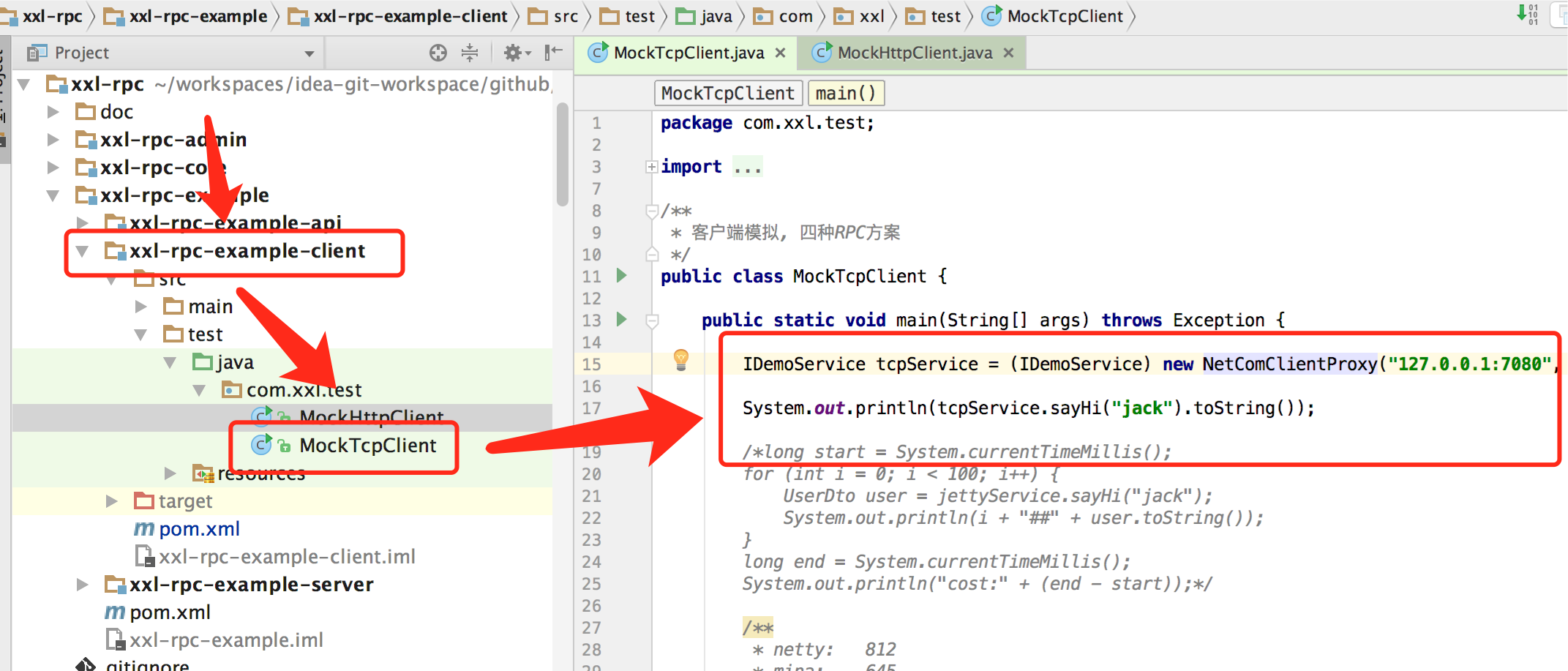The height and width of the screenshot is (671, 1568).
Task: Collapse the xxl-rpc root node
Action: coord(24,84)
